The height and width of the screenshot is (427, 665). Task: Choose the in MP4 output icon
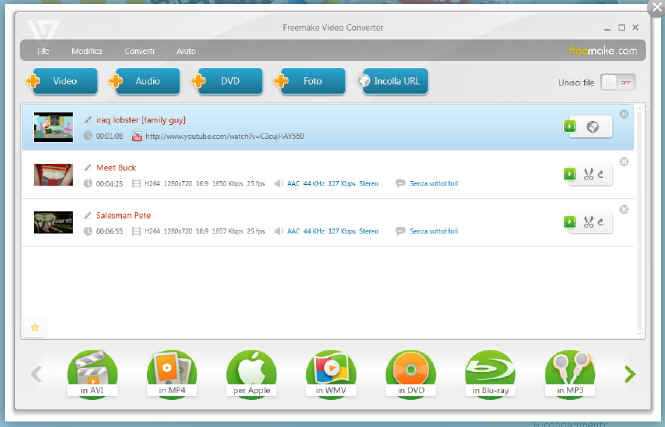pos(172,374)
